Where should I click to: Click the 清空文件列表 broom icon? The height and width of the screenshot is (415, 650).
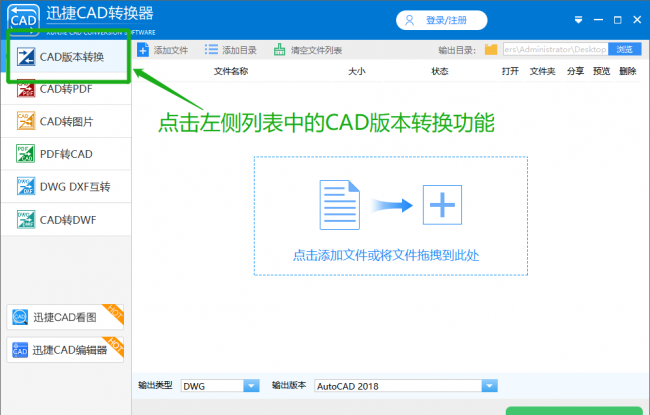point(279,50)
